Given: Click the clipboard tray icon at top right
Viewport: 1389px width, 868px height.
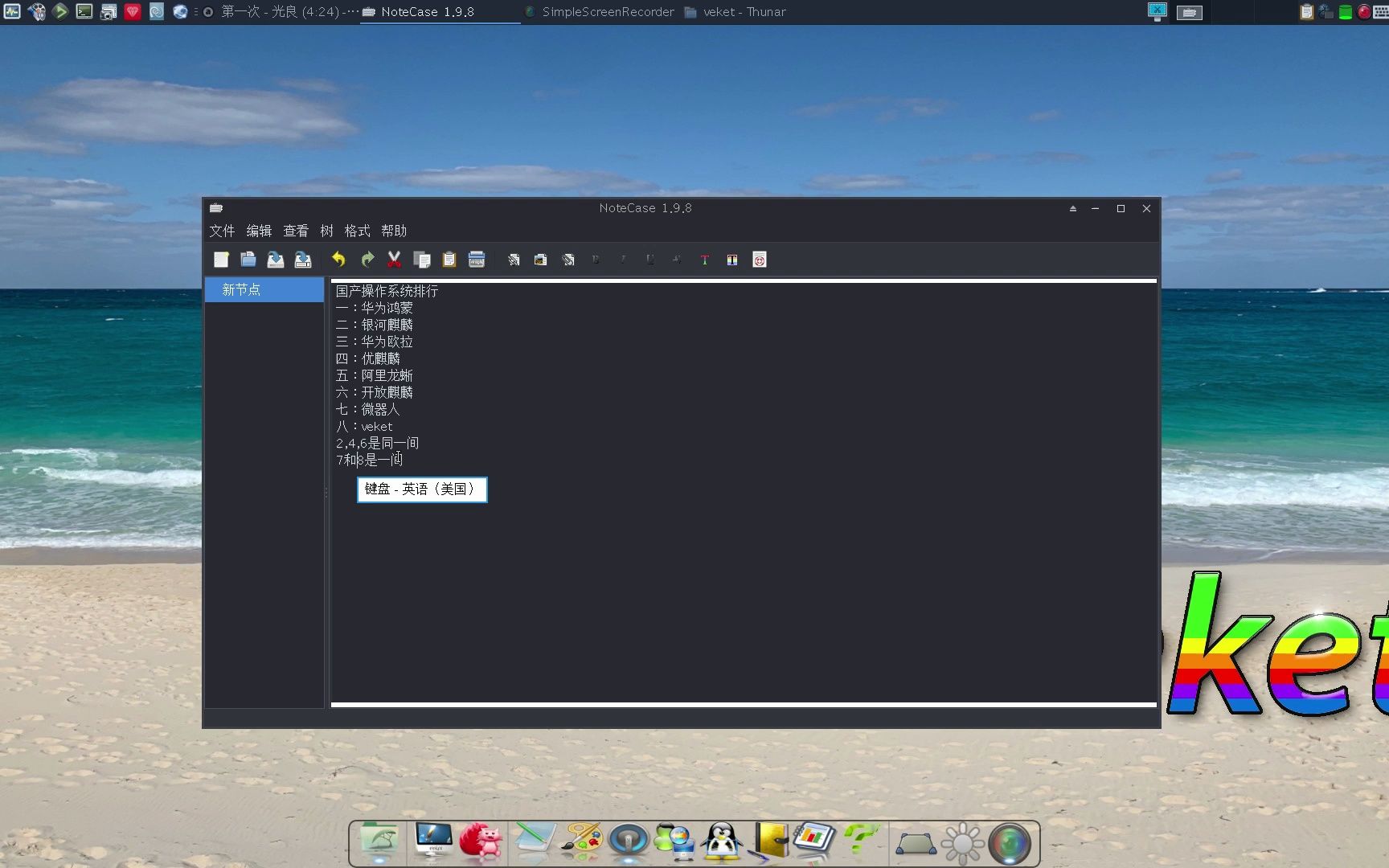Looking at the screenshot, I should (1306, 11).
